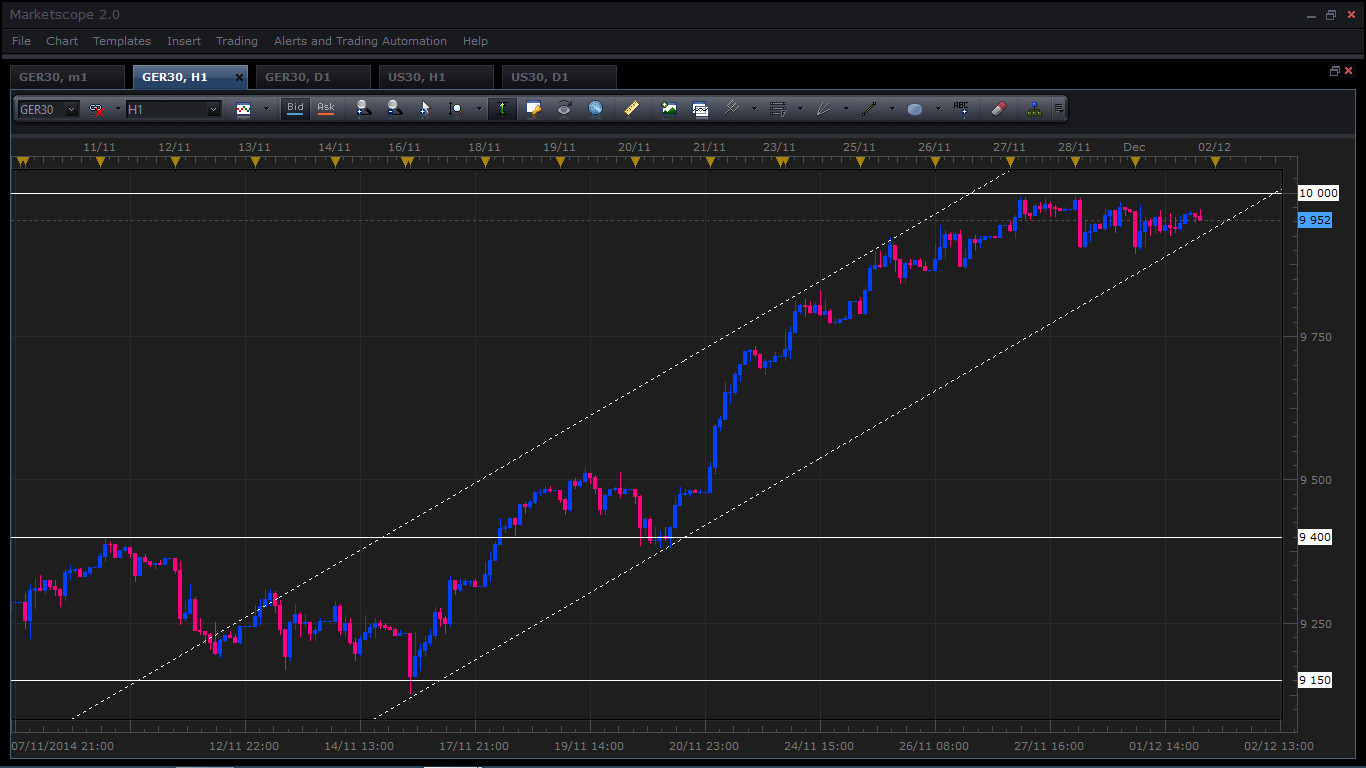Select the ellipse shape tool
Image resolution: width=1366 pixels, height=768 pixels.
914,108
